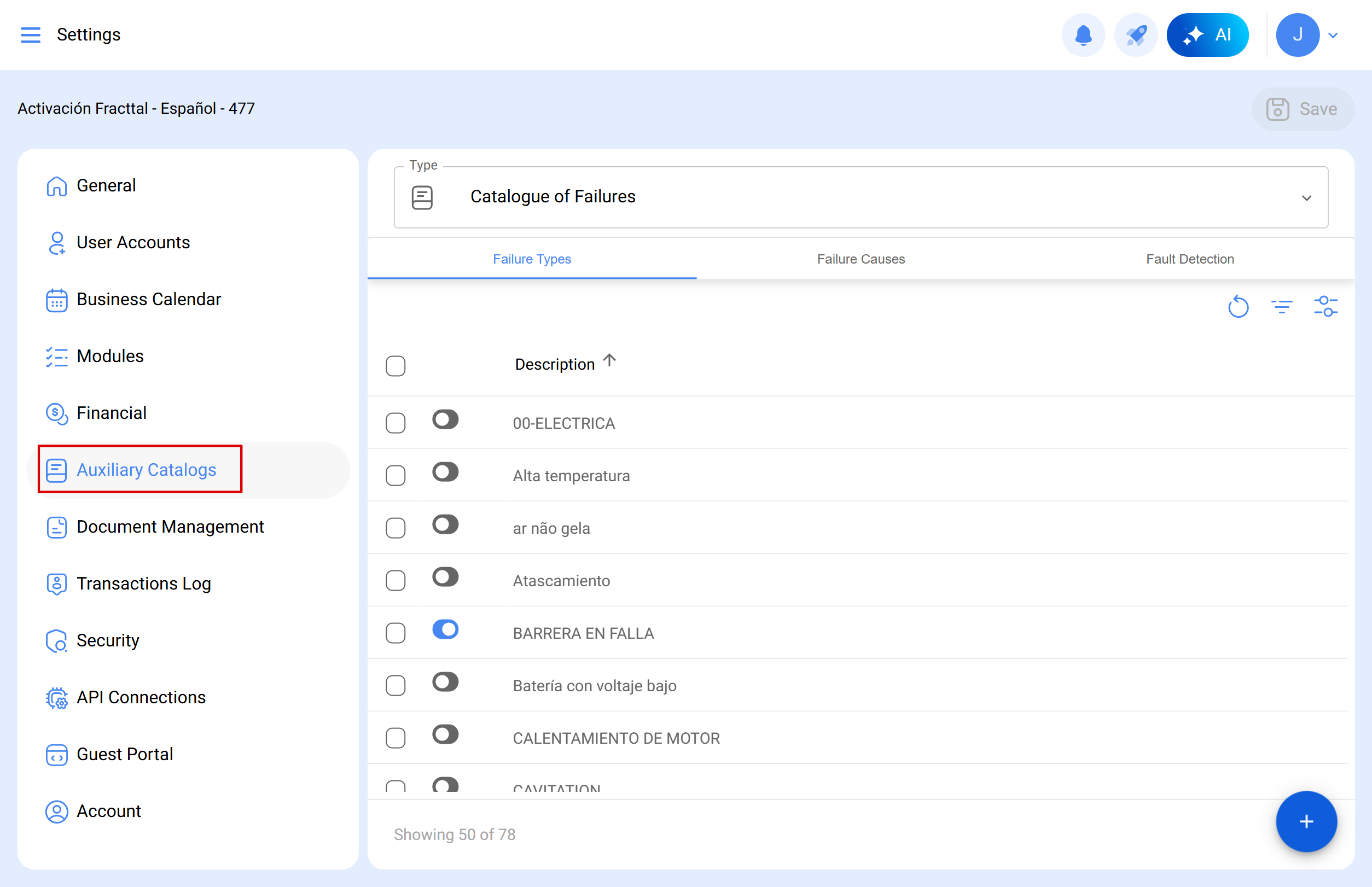
Task: Click the AI button in the header
Action: [x=1208, y=34]
